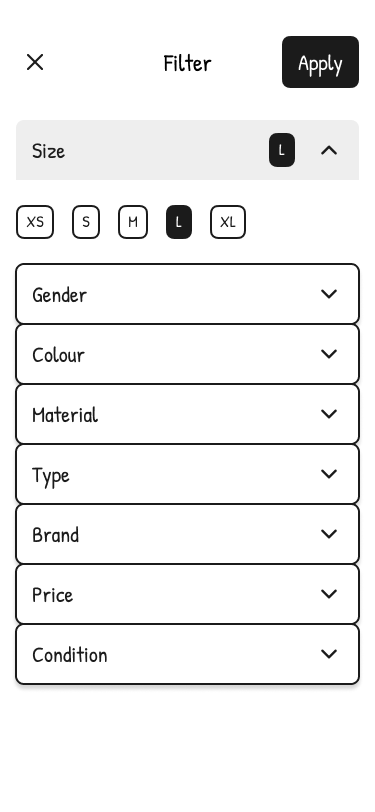Select size XS chip
The image size is (375, 812).
coord(35,222)
